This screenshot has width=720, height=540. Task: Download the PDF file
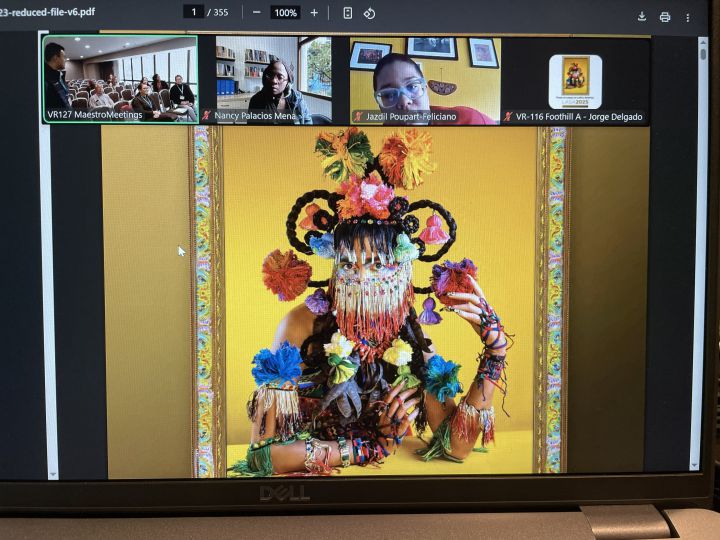pos(642,16)
